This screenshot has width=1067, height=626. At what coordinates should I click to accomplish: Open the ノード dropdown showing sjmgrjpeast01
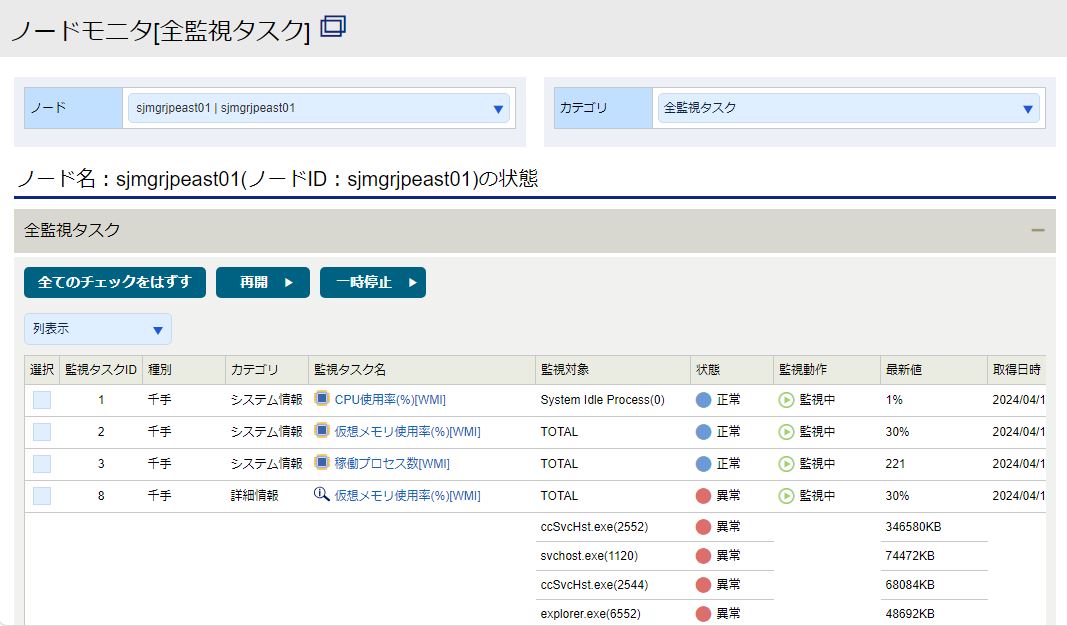point(318,108)
